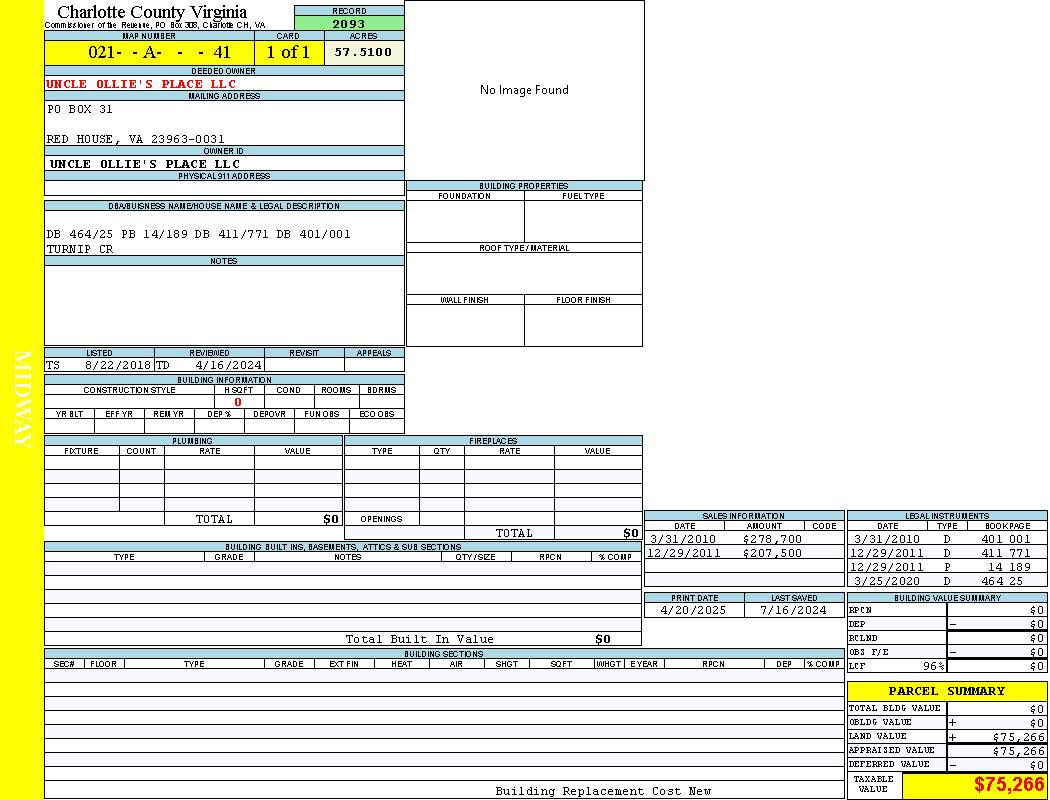Click the red taxable value $75,266
This screenshot has width=1050, height=800.
coord(1009,785)
